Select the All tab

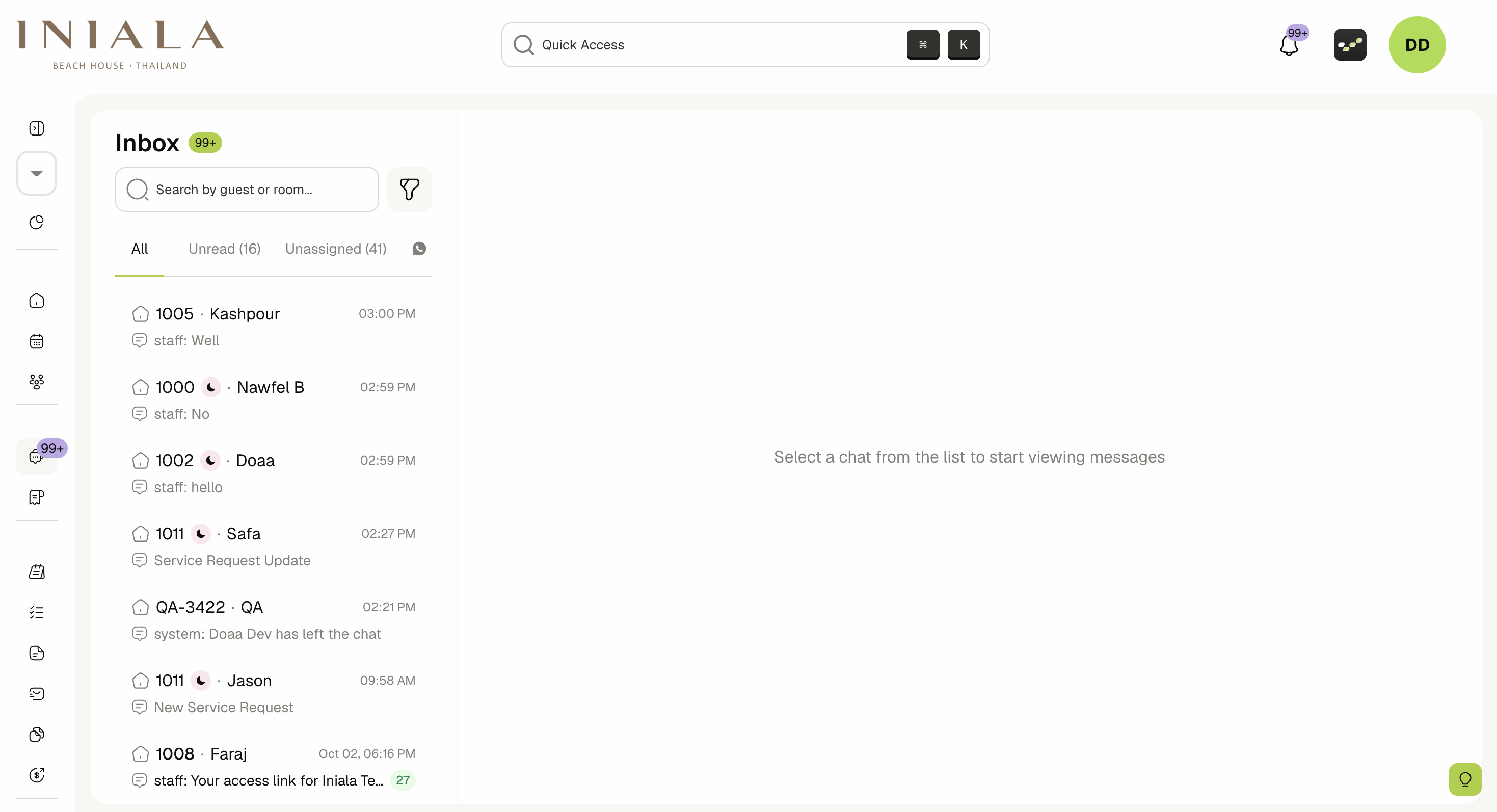[140, 249]
